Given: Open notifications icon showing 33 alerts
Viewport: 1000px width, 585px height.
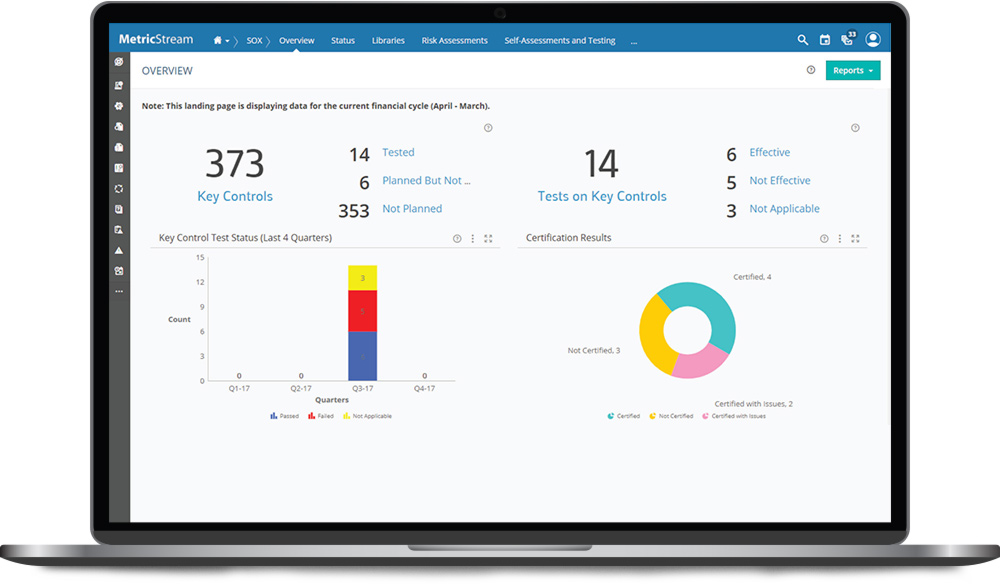Looking at the screenshot, I should point(846,40).
